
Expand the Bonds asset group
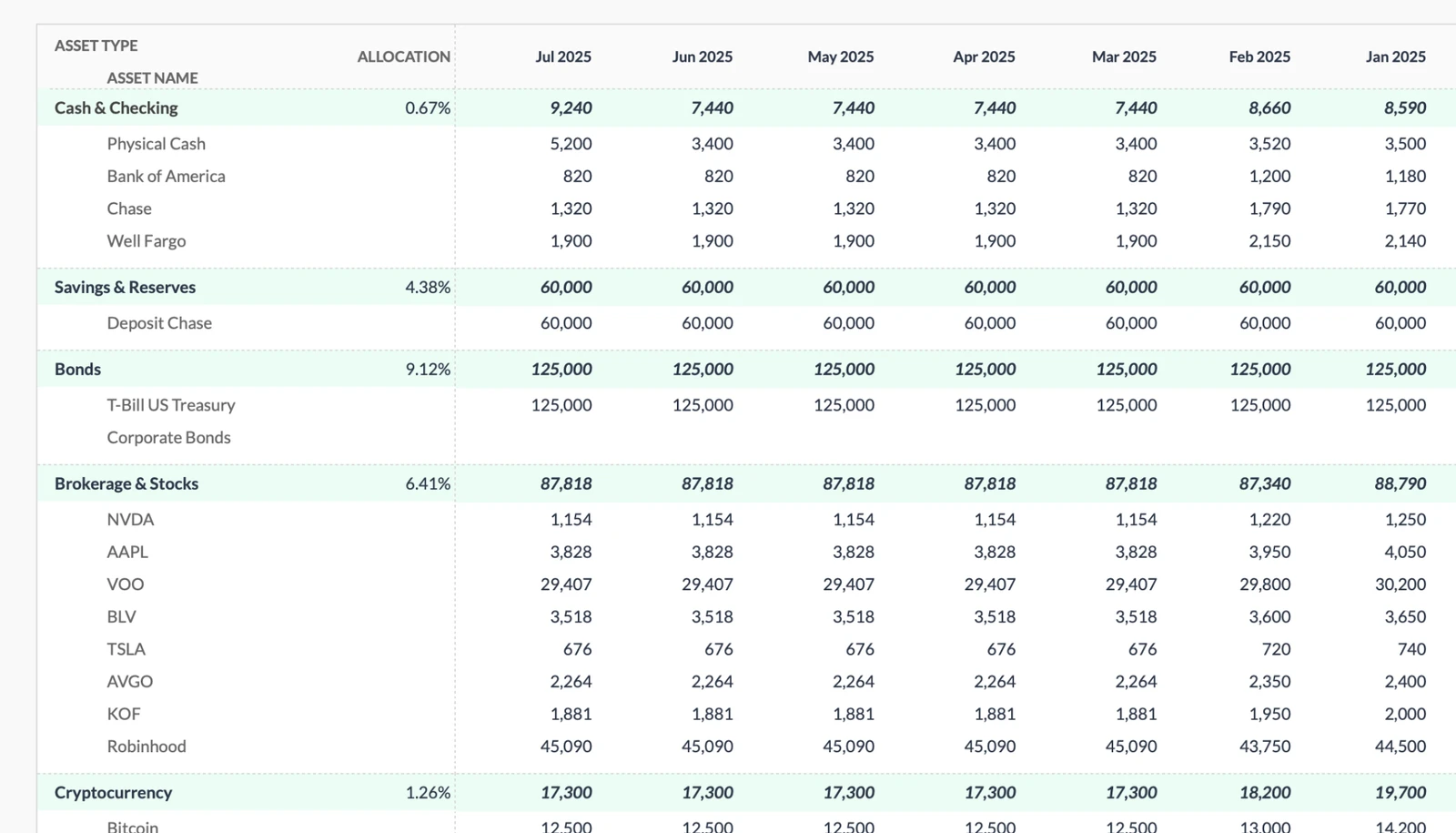76,369
